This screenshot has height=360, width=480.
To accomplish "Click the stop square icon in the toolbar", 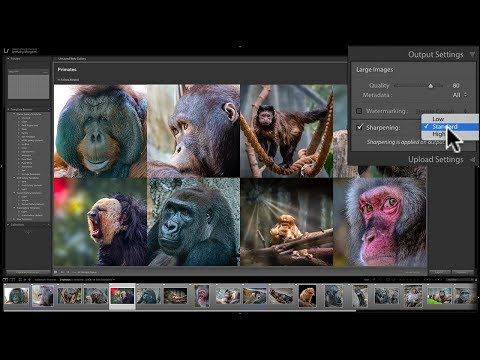I will click(56, 272).
